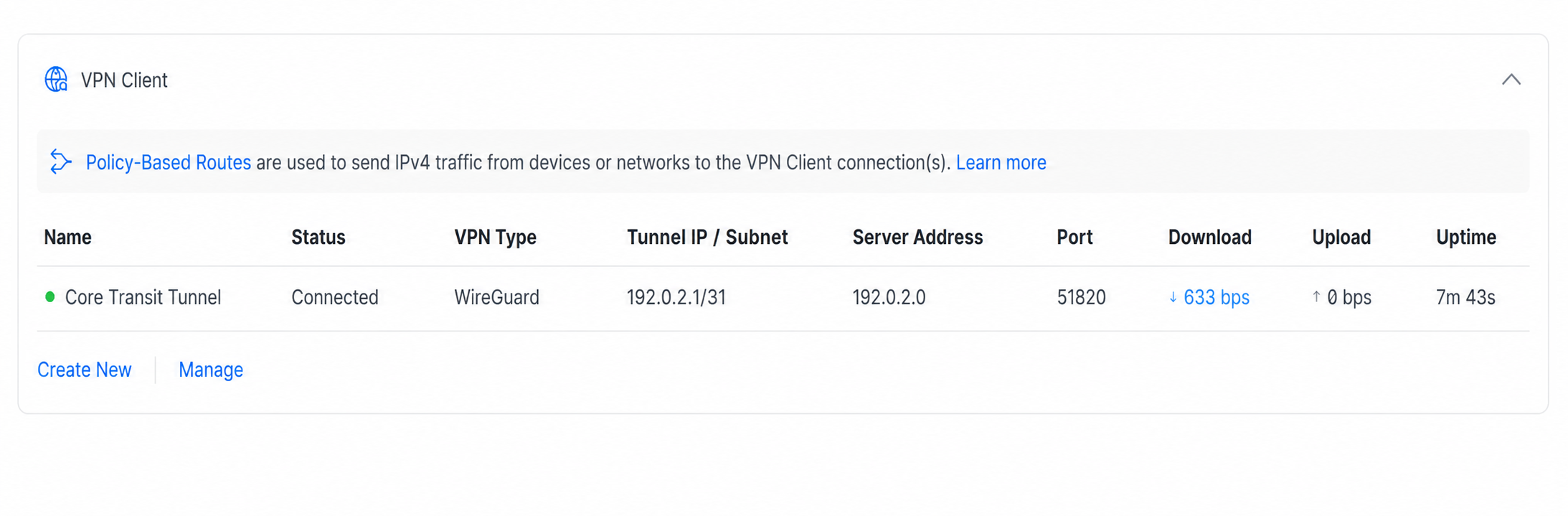Open the Learn more link

1001,163
